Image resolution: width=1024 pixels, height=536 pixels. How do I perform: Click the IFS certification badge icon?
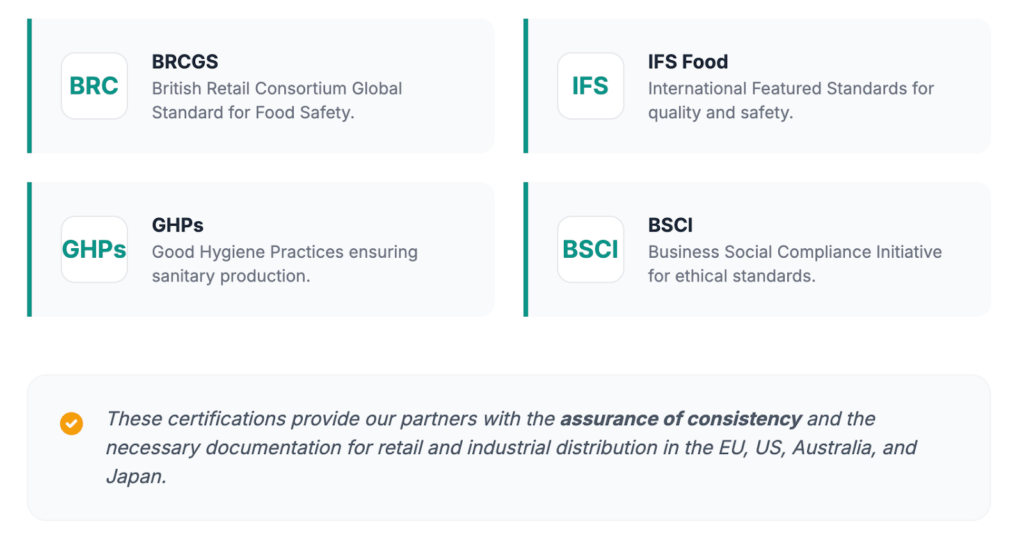pyautogui.click(x=590, y=86)
